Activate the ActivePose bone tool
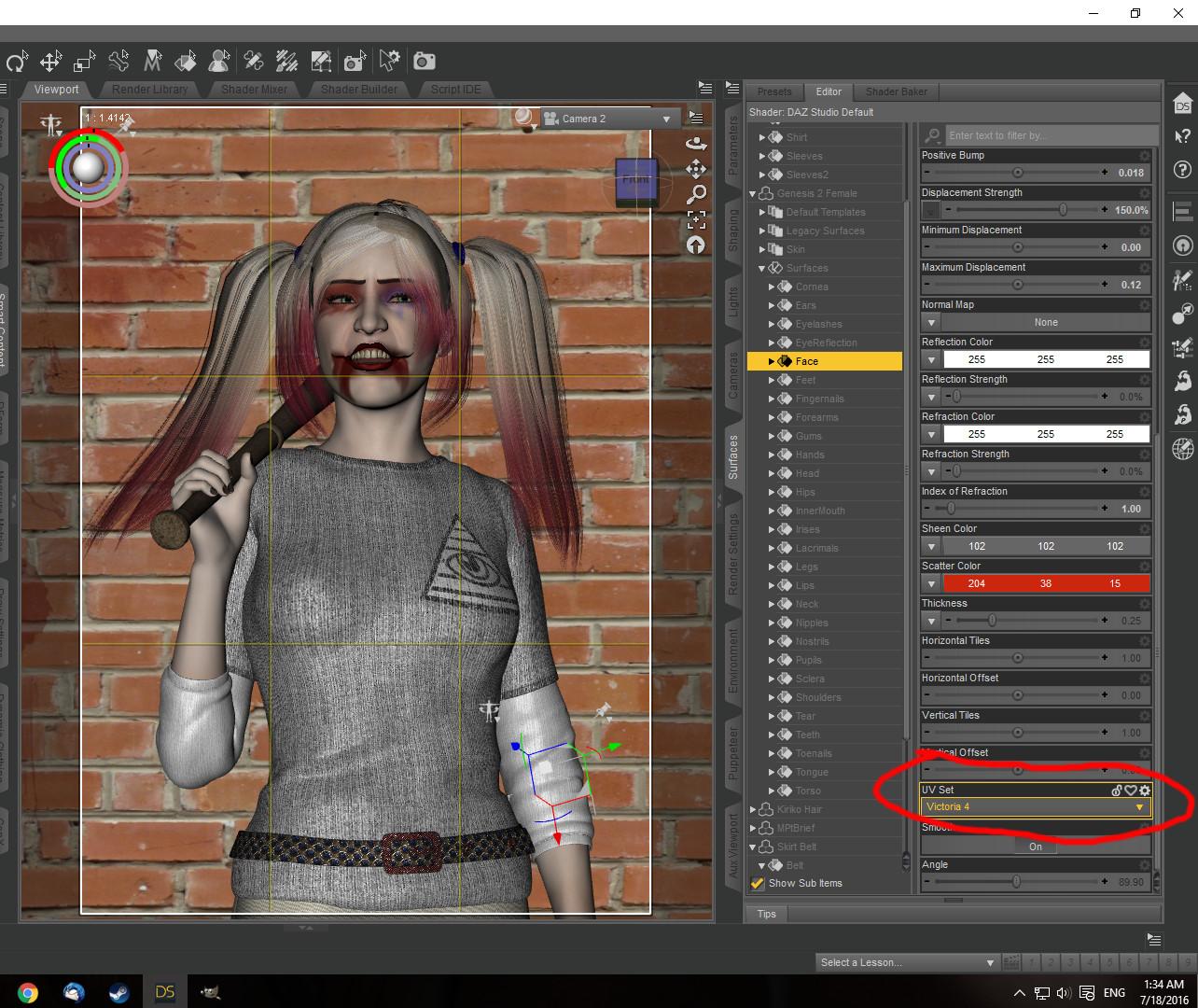This screenshot has width=1198, height=1008. (x=118, y=62)
